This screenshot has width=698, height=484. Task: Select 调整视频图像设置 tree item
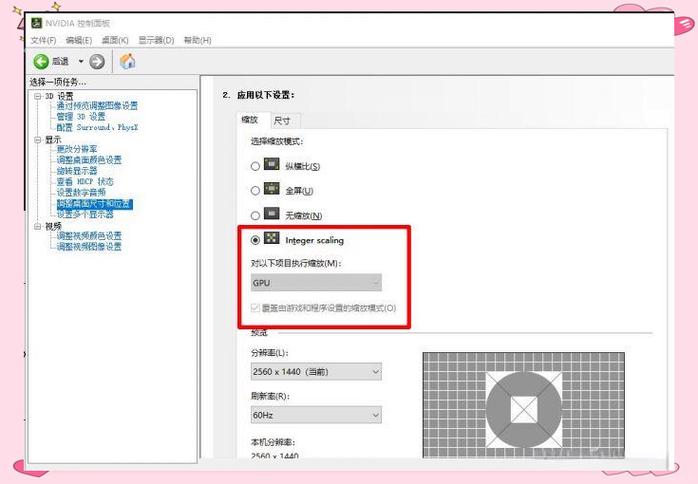tap(89, 246)
